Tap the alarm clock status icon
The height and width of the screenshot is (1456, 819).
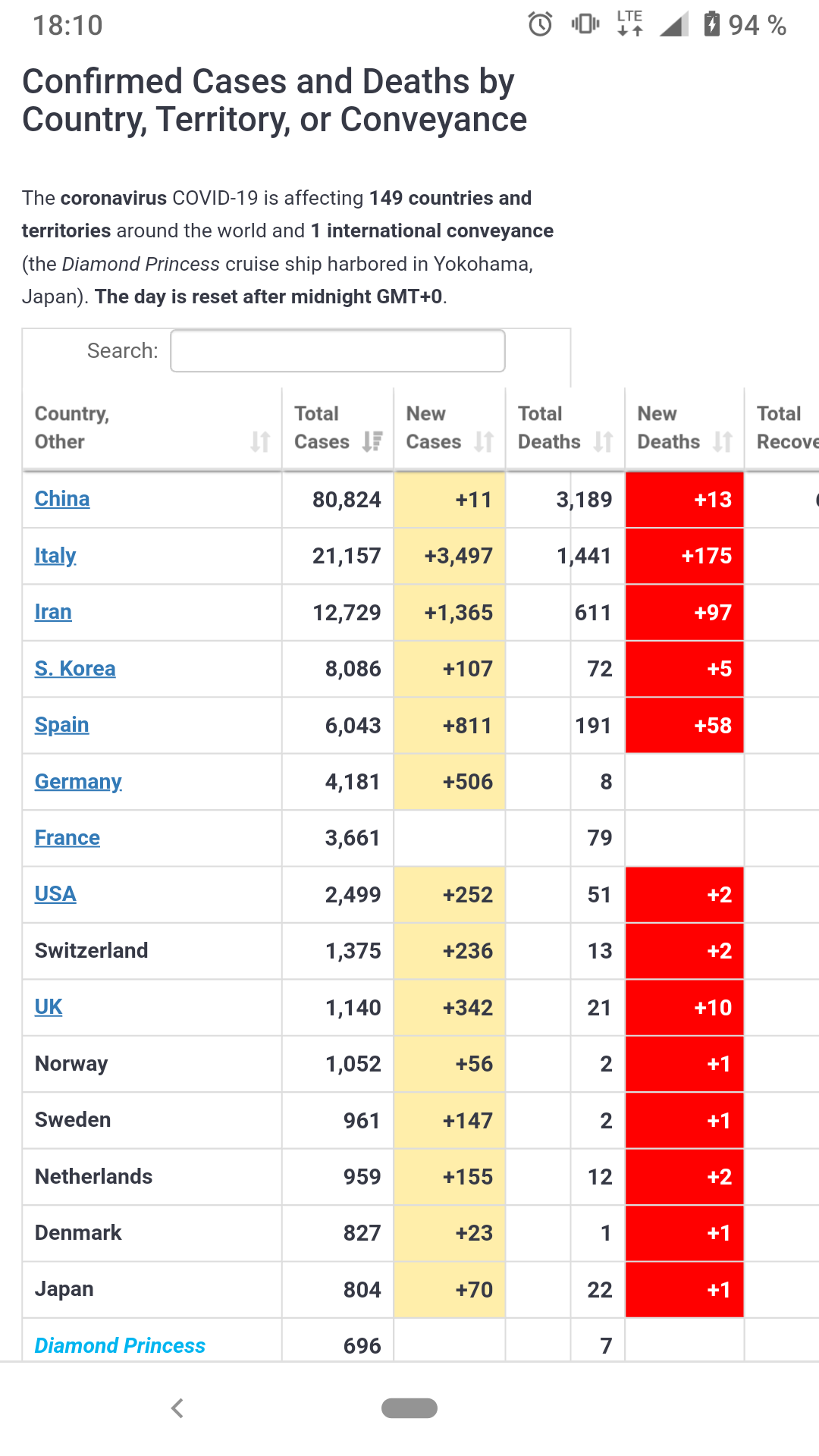(x=540, y=25)
